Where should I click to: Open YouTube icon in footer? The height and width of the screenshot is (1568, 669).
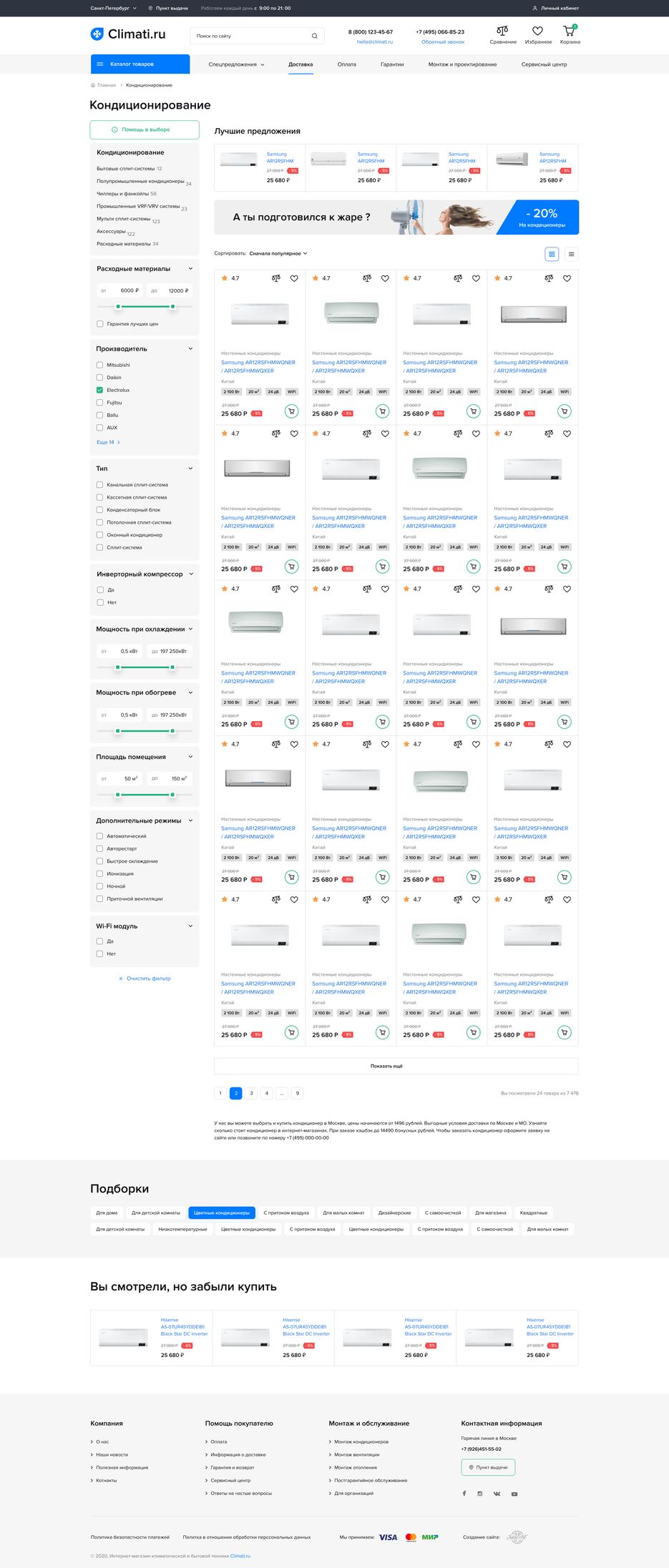514,1494
